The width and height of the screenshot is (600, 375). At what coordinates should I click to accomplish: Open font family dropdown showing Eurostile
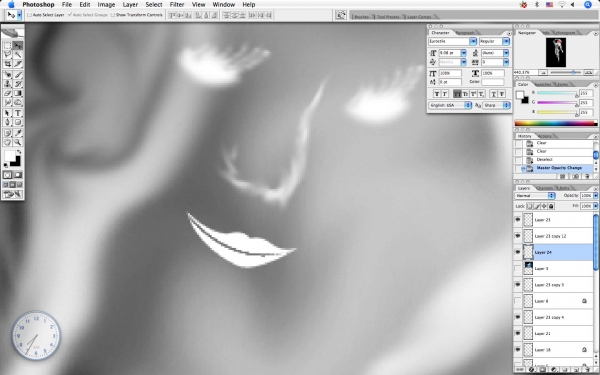tap(473, 41)
